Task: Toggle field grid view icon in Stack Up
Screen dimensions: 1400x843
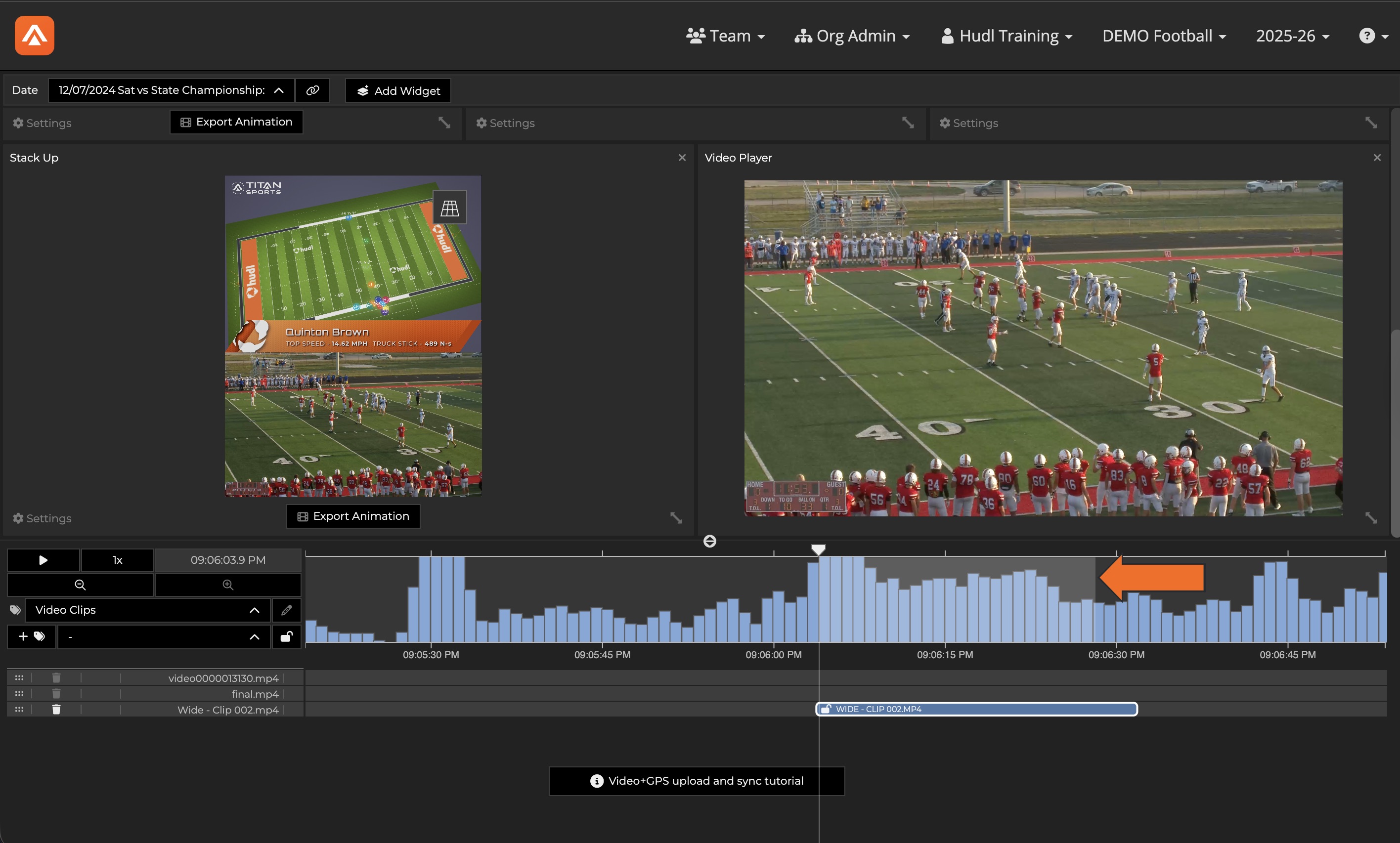Action: pos(449,208)
